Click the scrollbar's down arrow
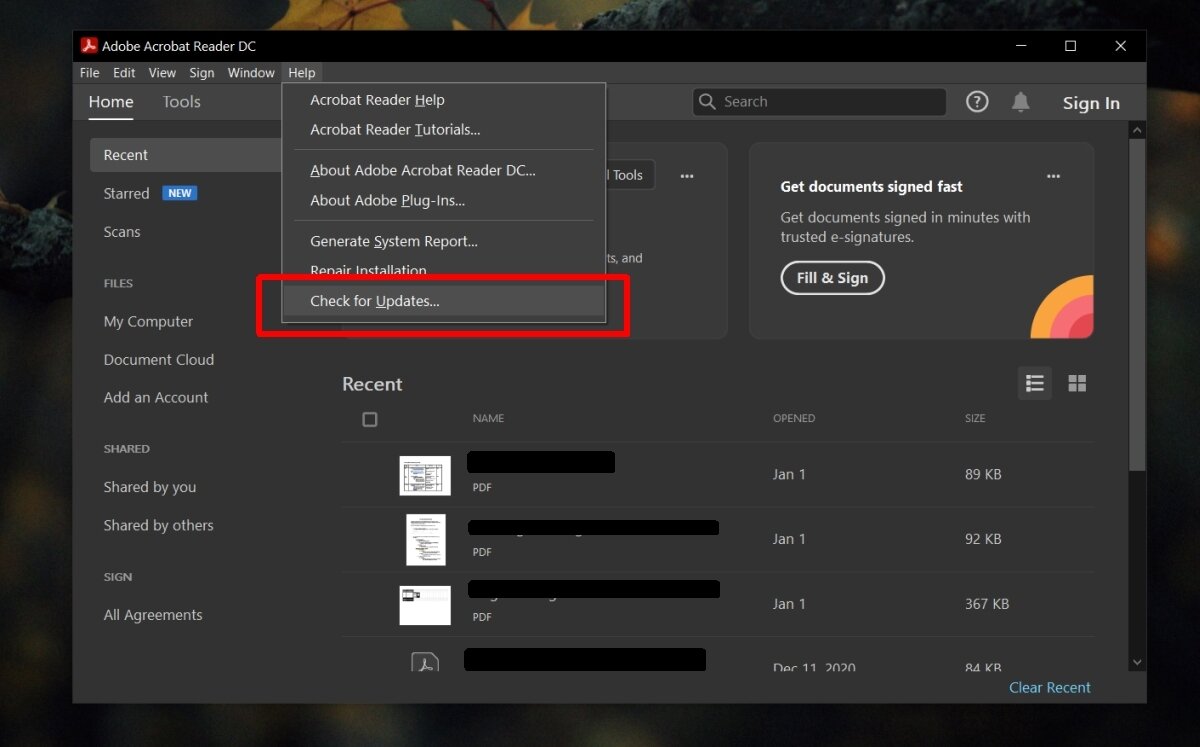 (1137, 661)
